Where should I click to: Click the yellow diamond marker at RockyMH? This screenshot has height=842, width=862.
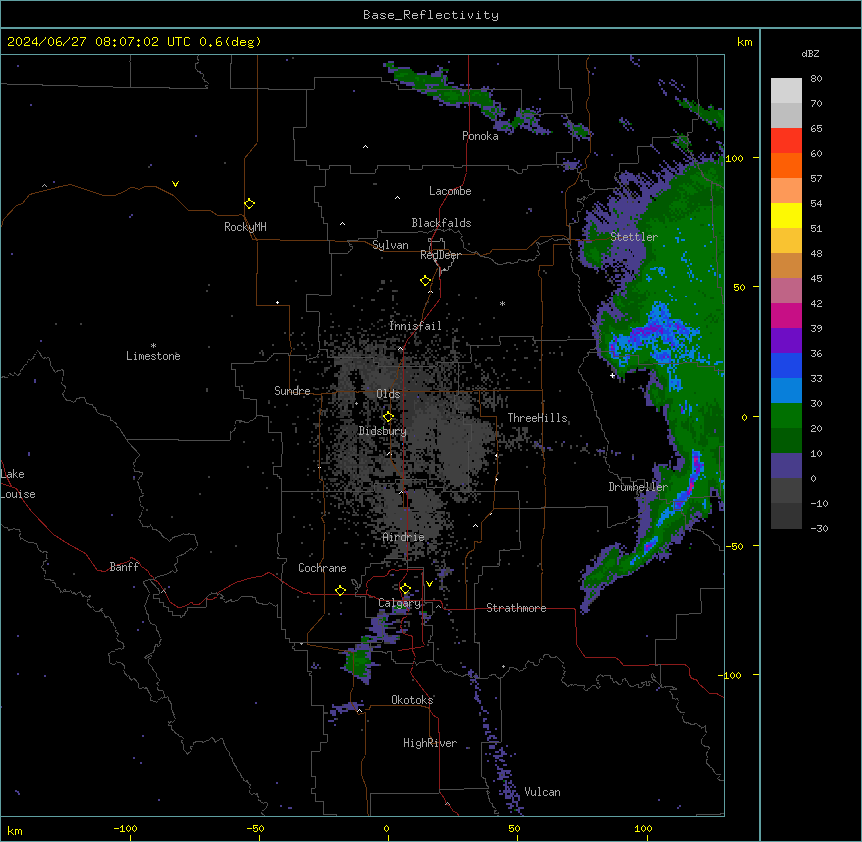[249, 204]
